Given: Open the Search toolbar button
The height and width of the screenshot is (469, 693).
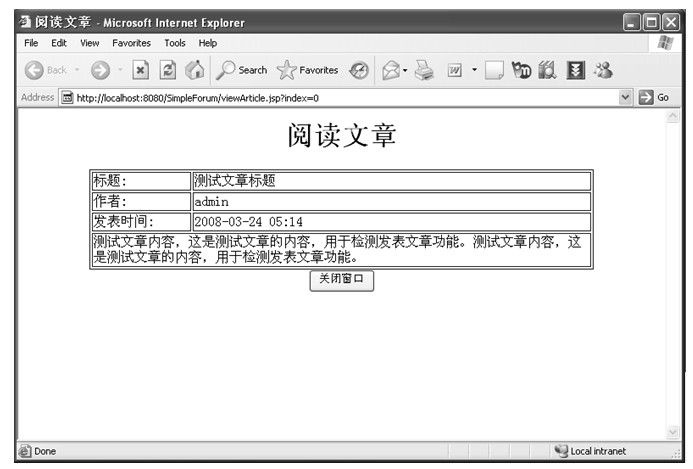Looking at the screenshot, I should point(242,70).
